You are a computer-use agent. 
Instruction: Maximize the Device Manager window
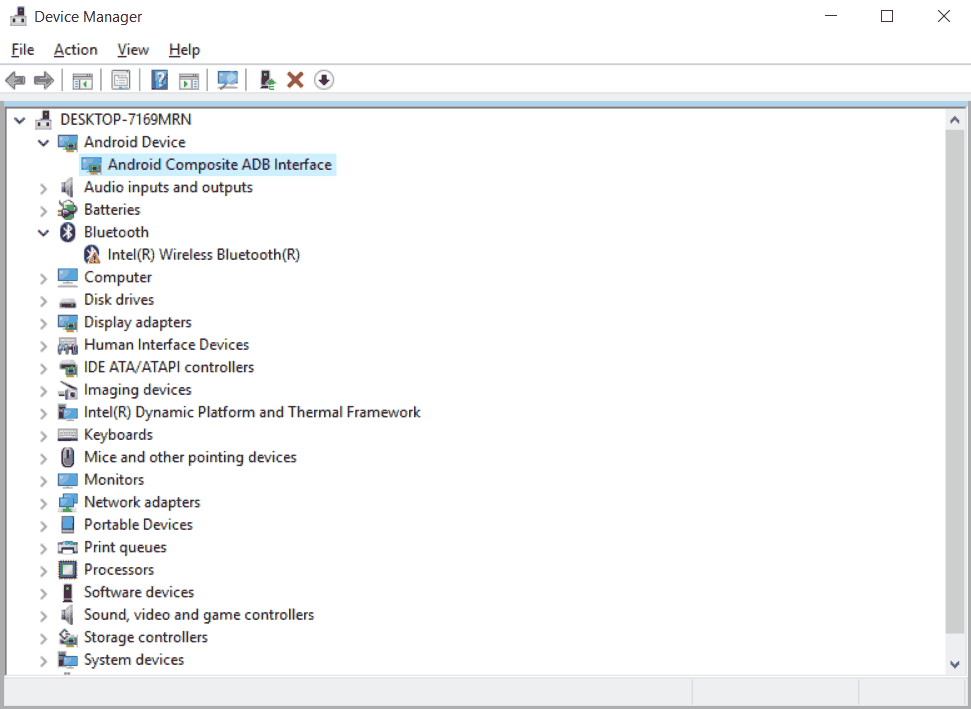[887, 16]
